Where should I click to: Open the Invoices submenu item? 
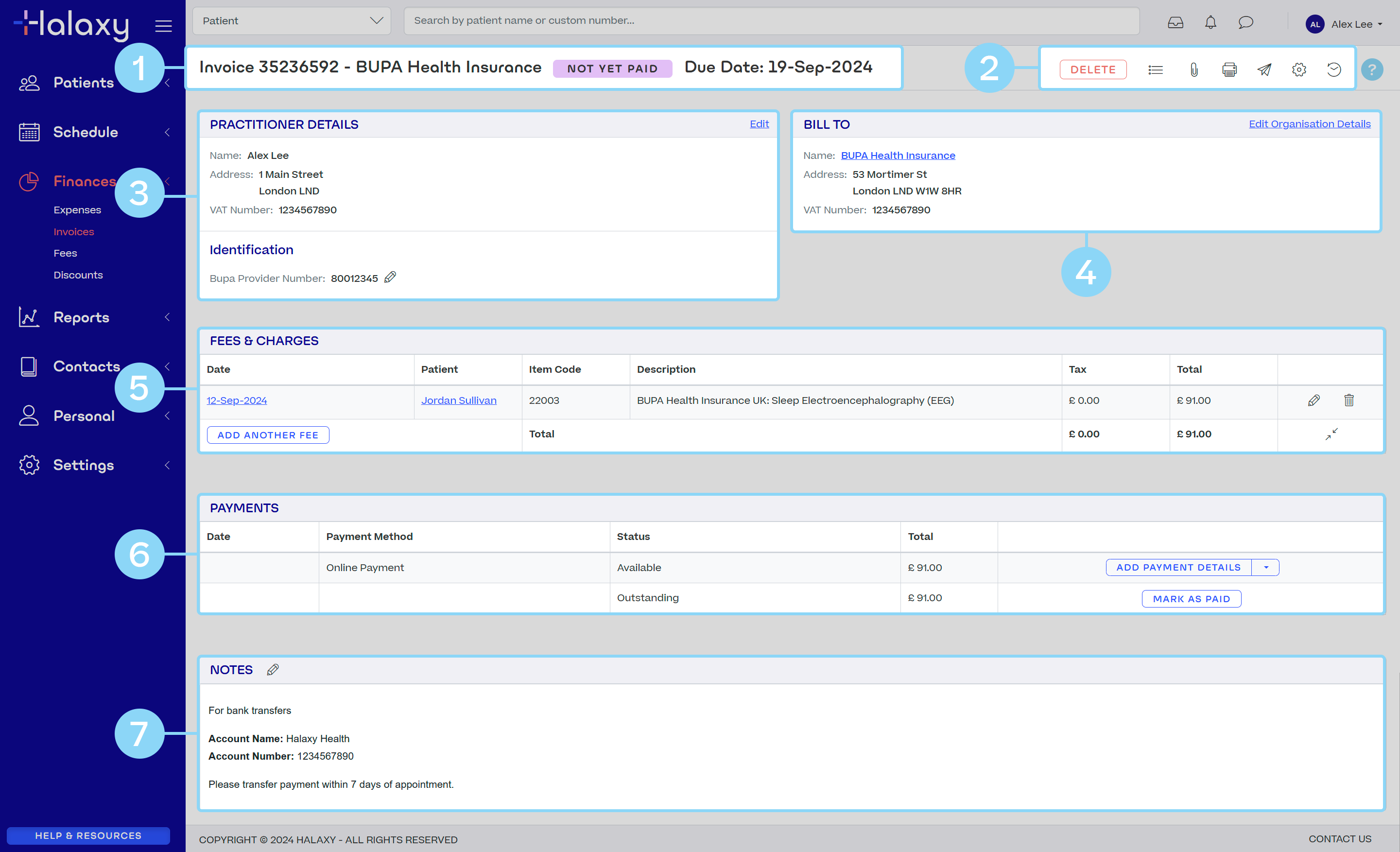click(74, 232)
